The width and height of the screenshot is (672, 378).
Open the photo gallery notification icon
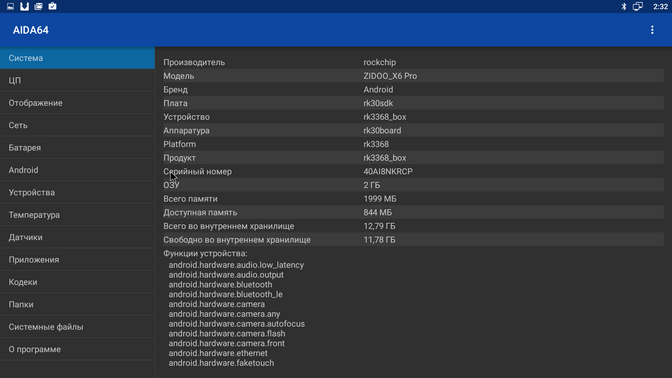coord(39,6)
